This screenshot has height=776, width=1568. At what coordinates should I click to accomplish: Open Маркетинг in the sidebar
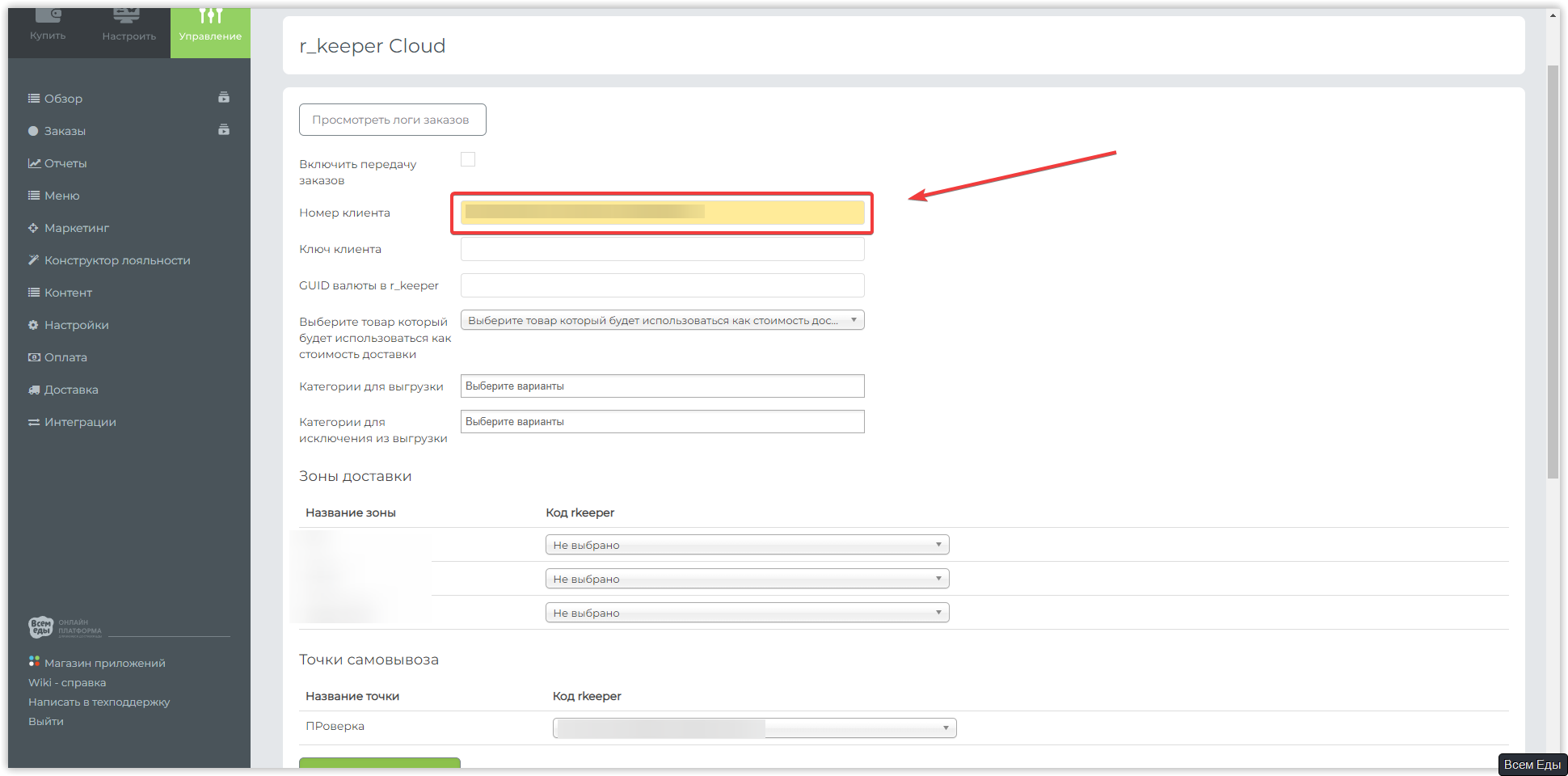coord(77,228)
